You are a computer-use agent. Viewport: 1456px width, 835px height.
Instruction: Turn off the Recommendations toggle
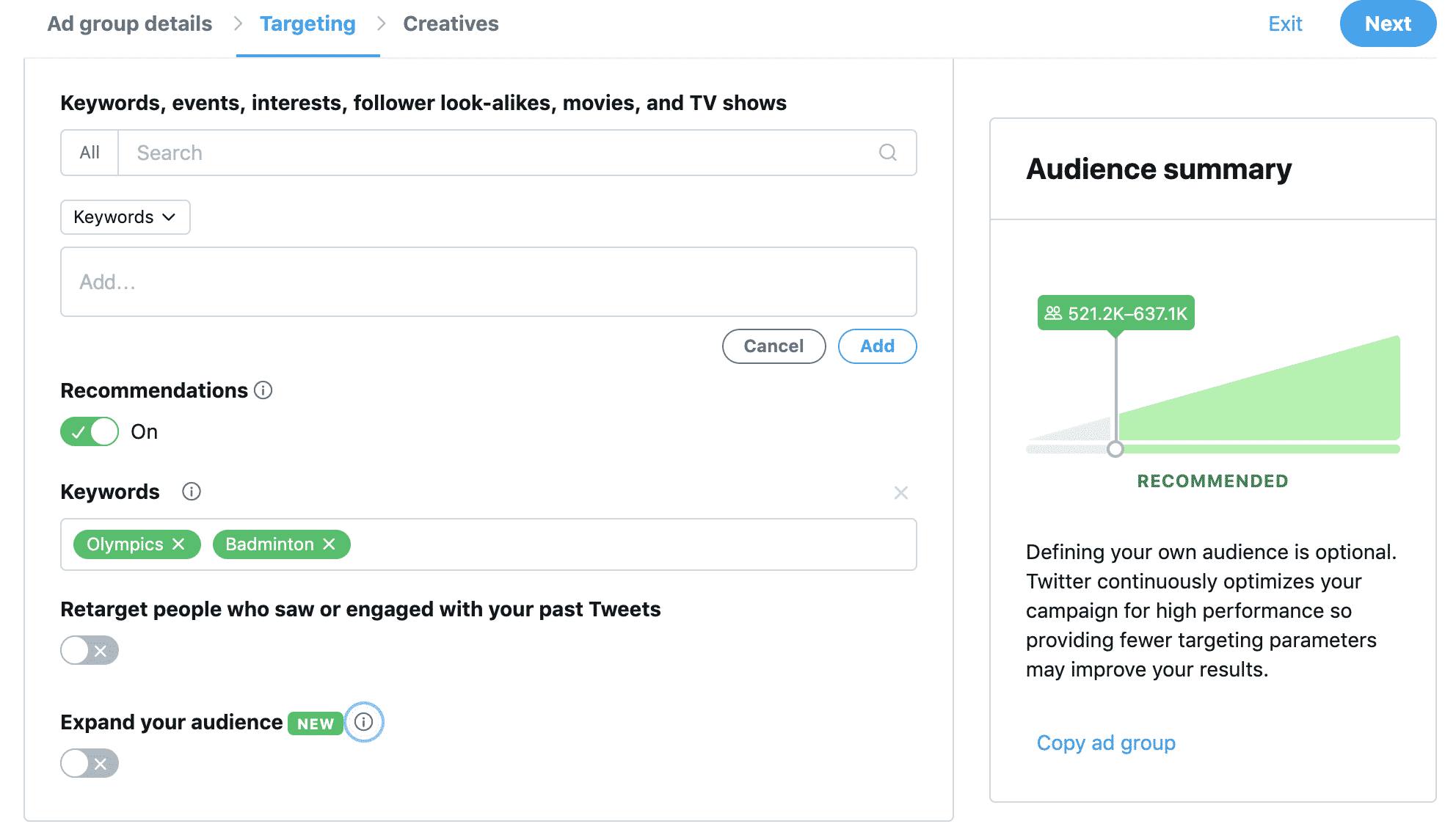(x=89, y=431)
